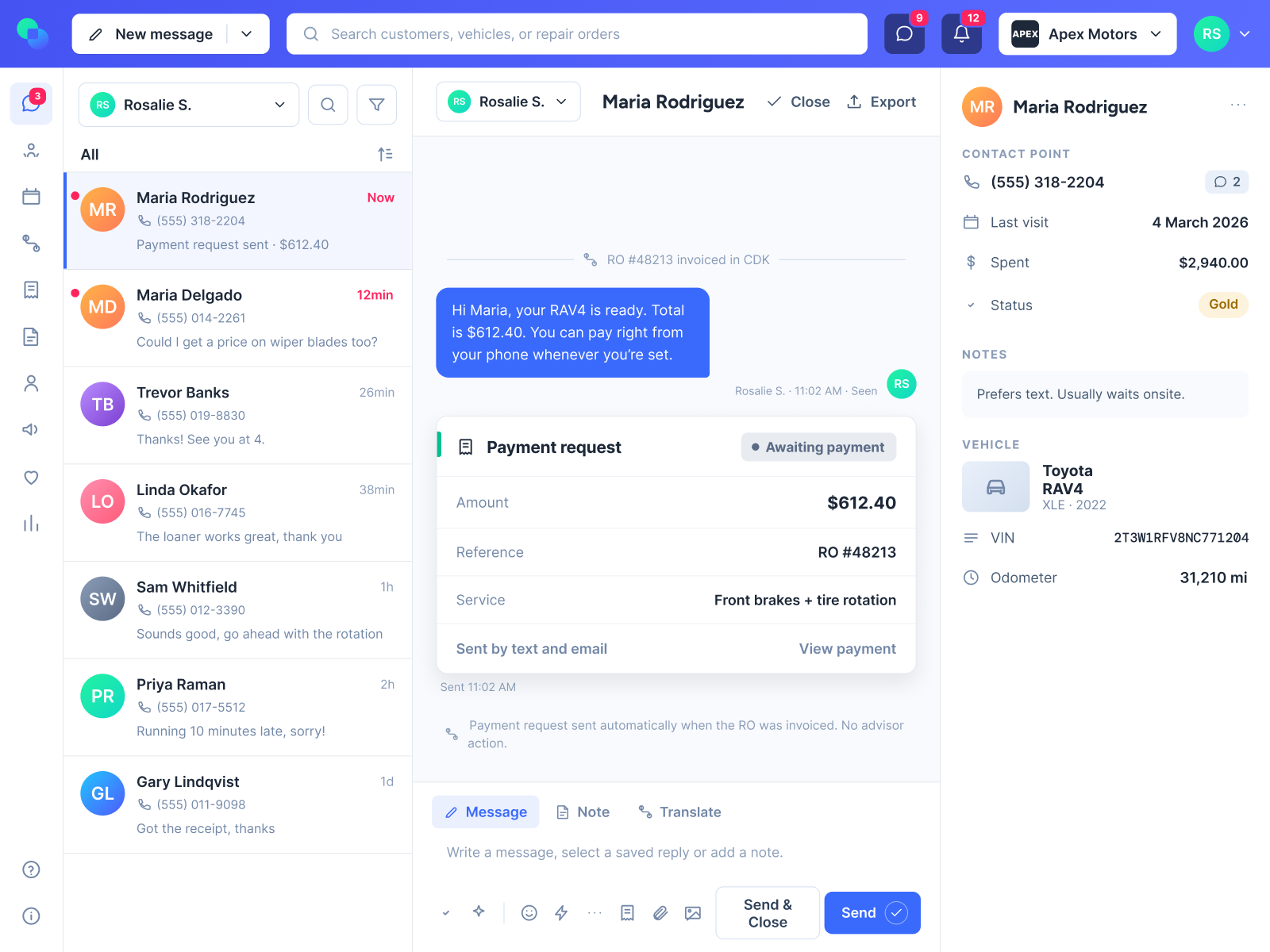Open Sam Whitfield's conversation

(x=238, y=611)
